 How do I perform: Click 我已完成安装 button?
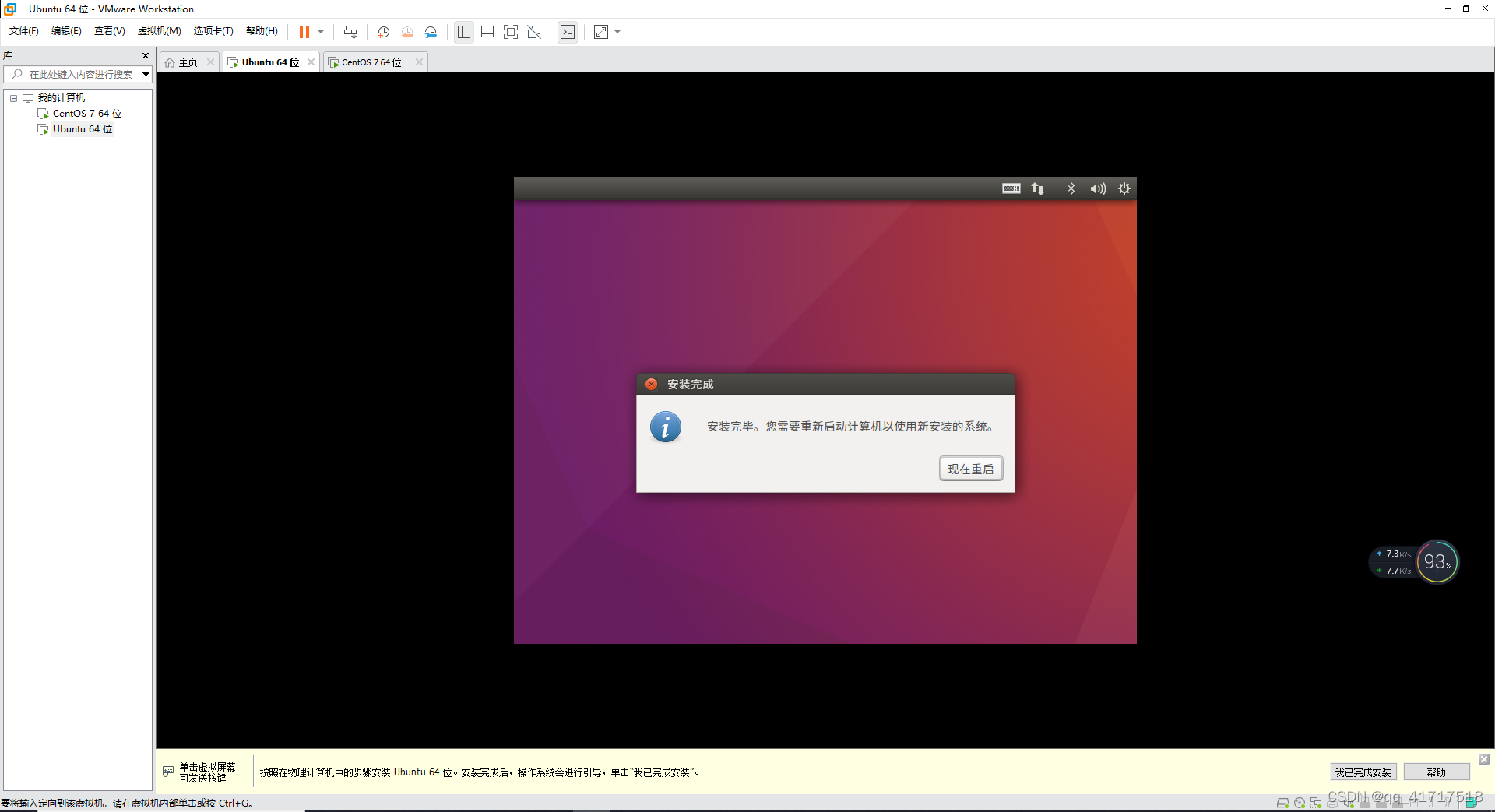[1363, 772]
